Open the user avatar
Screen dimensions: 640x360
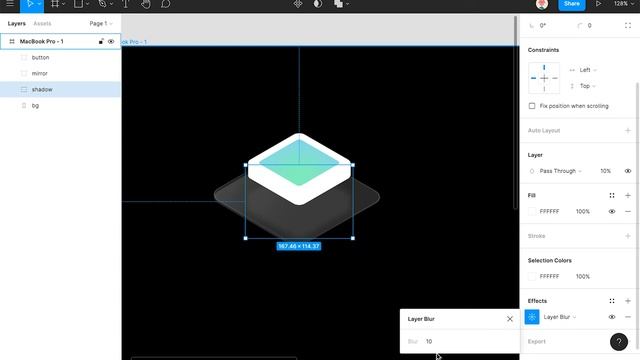[542, 4]
